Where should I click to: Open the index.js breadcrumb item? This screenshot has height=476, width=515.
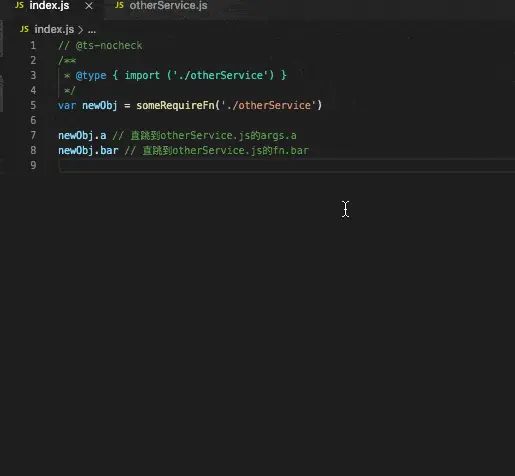tap(54, 29)
